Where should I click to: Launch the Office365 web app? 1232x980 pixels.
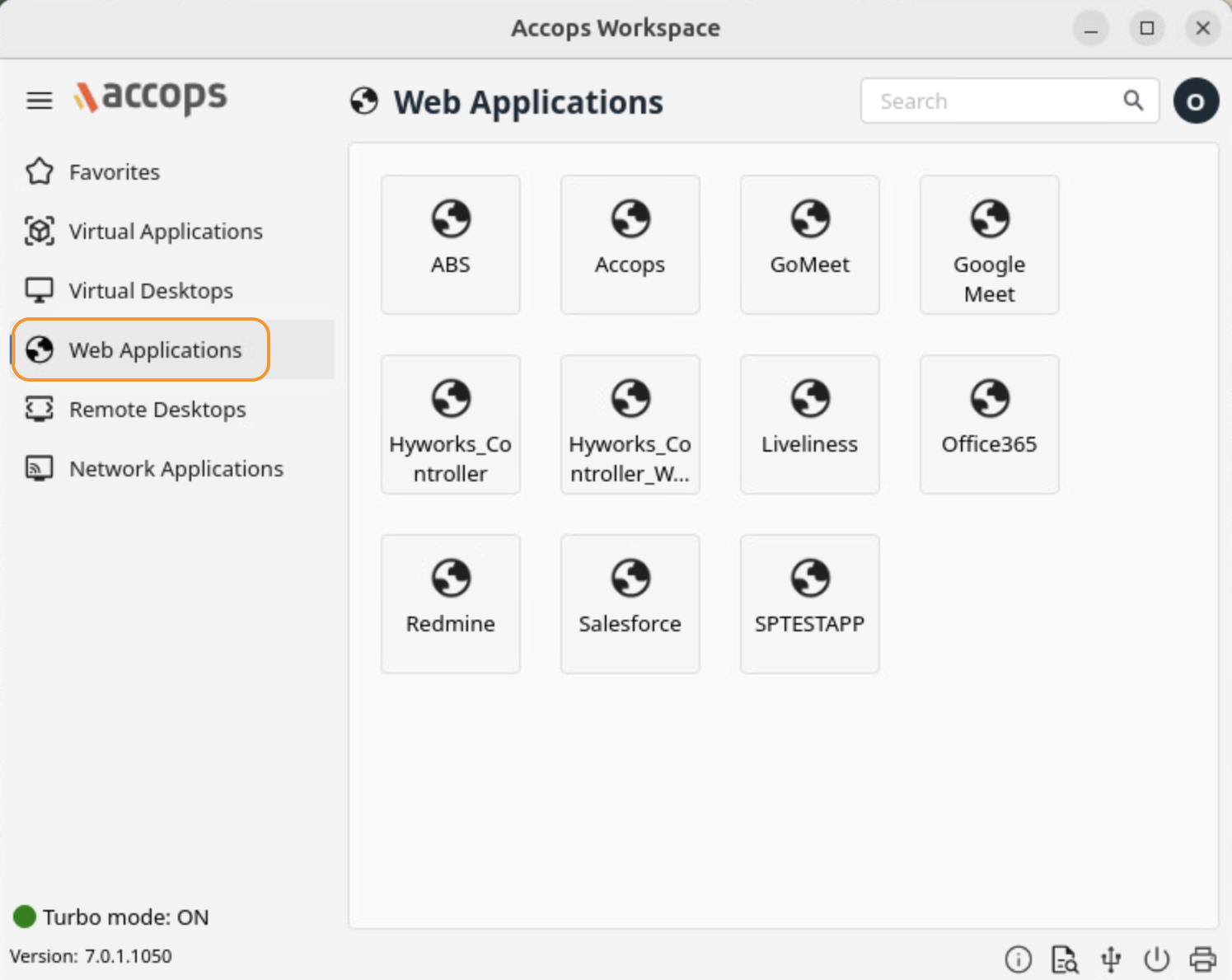[989, 424]
